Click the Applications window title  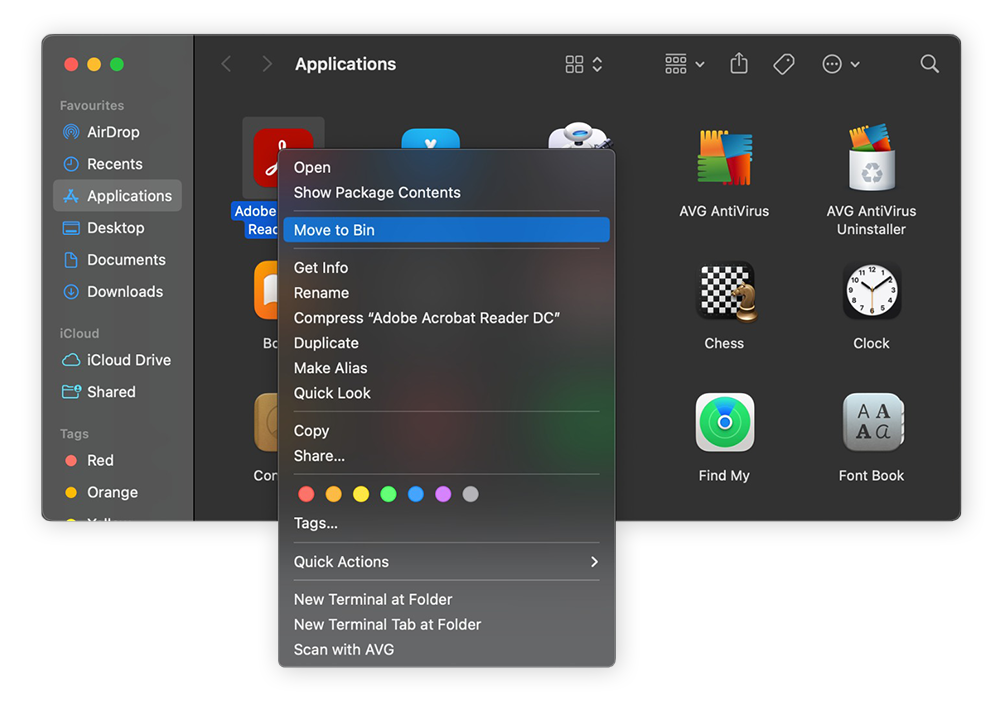[345, 64]
